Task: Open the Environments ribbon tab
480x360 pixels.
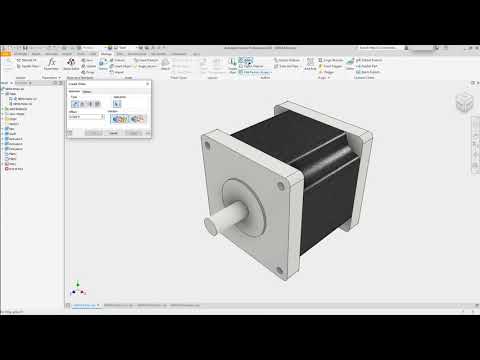Action: (x=137, y=54)
